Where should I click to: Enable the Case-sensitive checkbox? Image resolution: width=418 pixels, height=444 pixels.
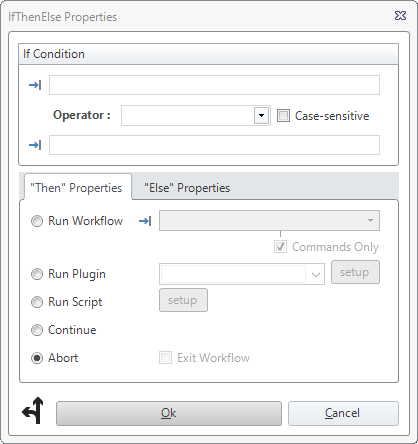click(283, 116)
